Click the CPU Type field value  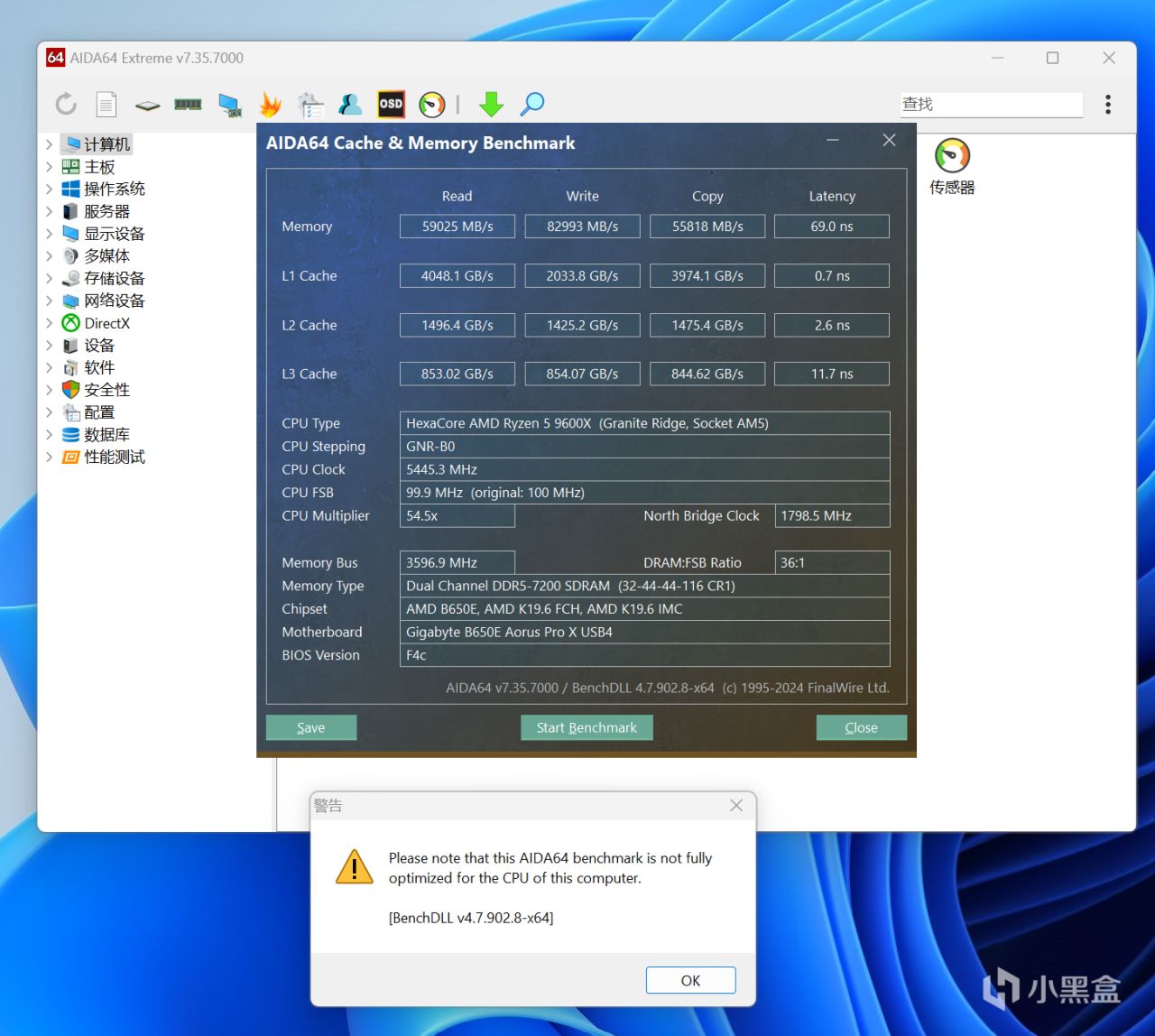coord(645,423)
